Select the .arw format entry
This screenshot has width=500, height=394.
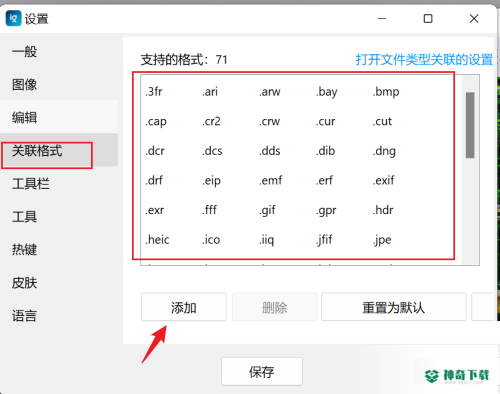point(270,91)
